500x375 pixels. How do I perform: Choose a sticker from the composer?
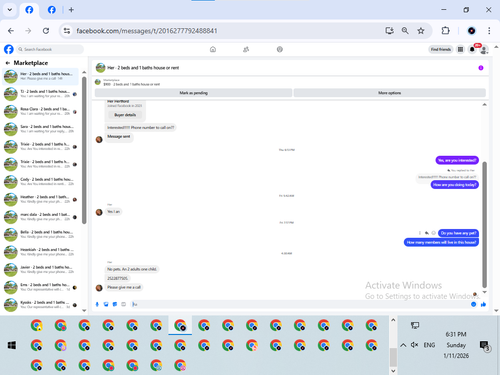click(115, 304)
